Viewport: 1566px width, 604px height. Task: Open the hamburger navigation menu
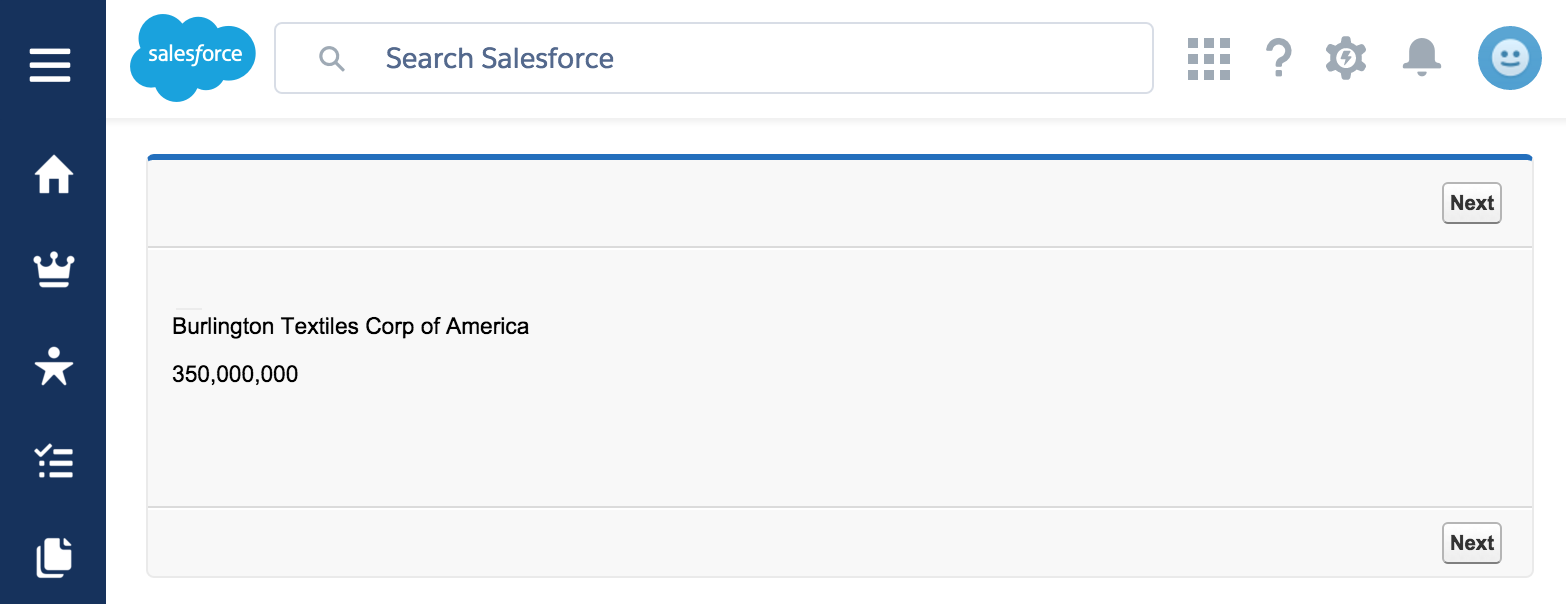[x=50, y=66]
